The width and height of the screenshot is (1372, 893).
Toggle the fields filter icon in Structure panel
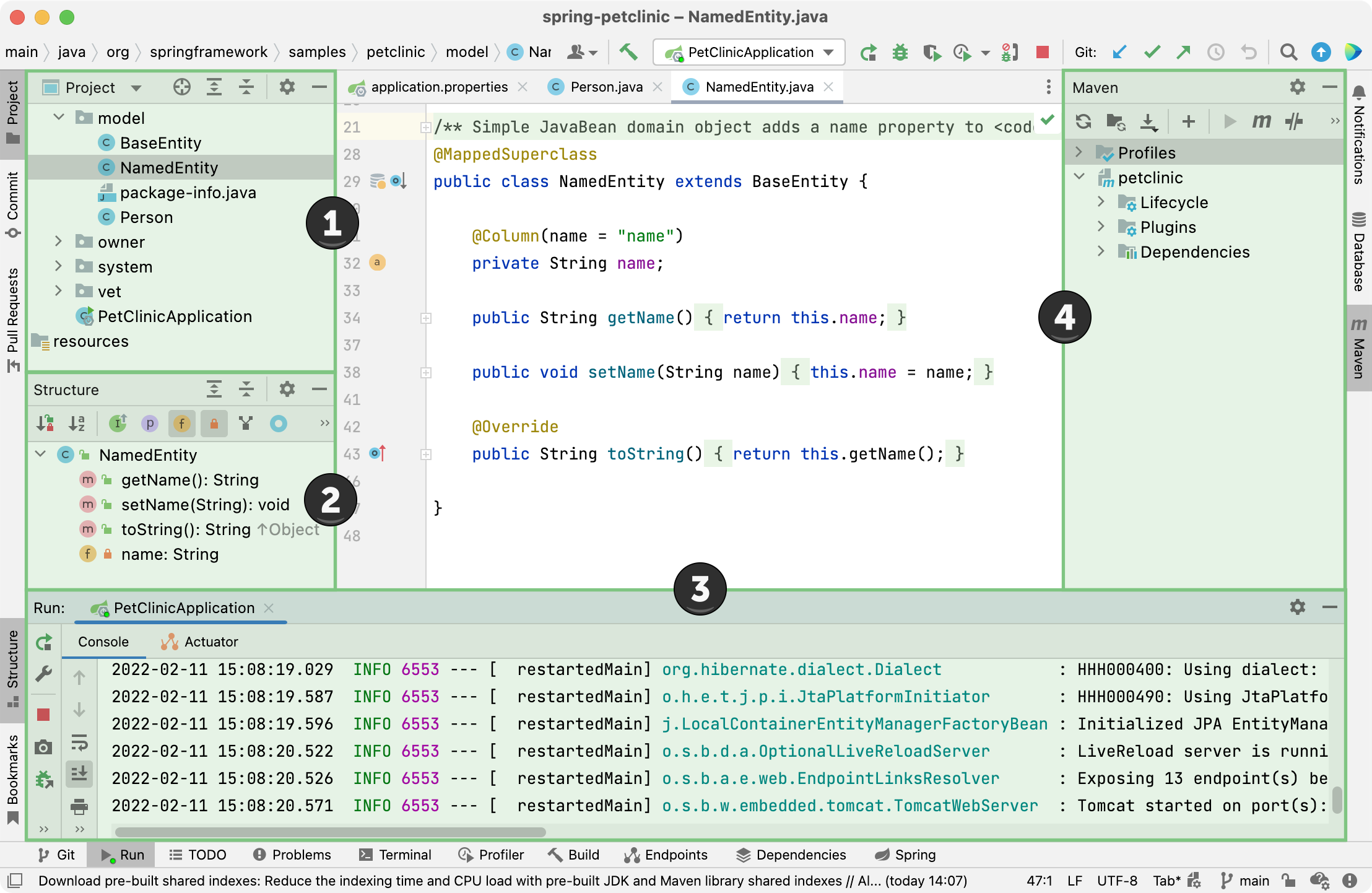click(181, 423)
